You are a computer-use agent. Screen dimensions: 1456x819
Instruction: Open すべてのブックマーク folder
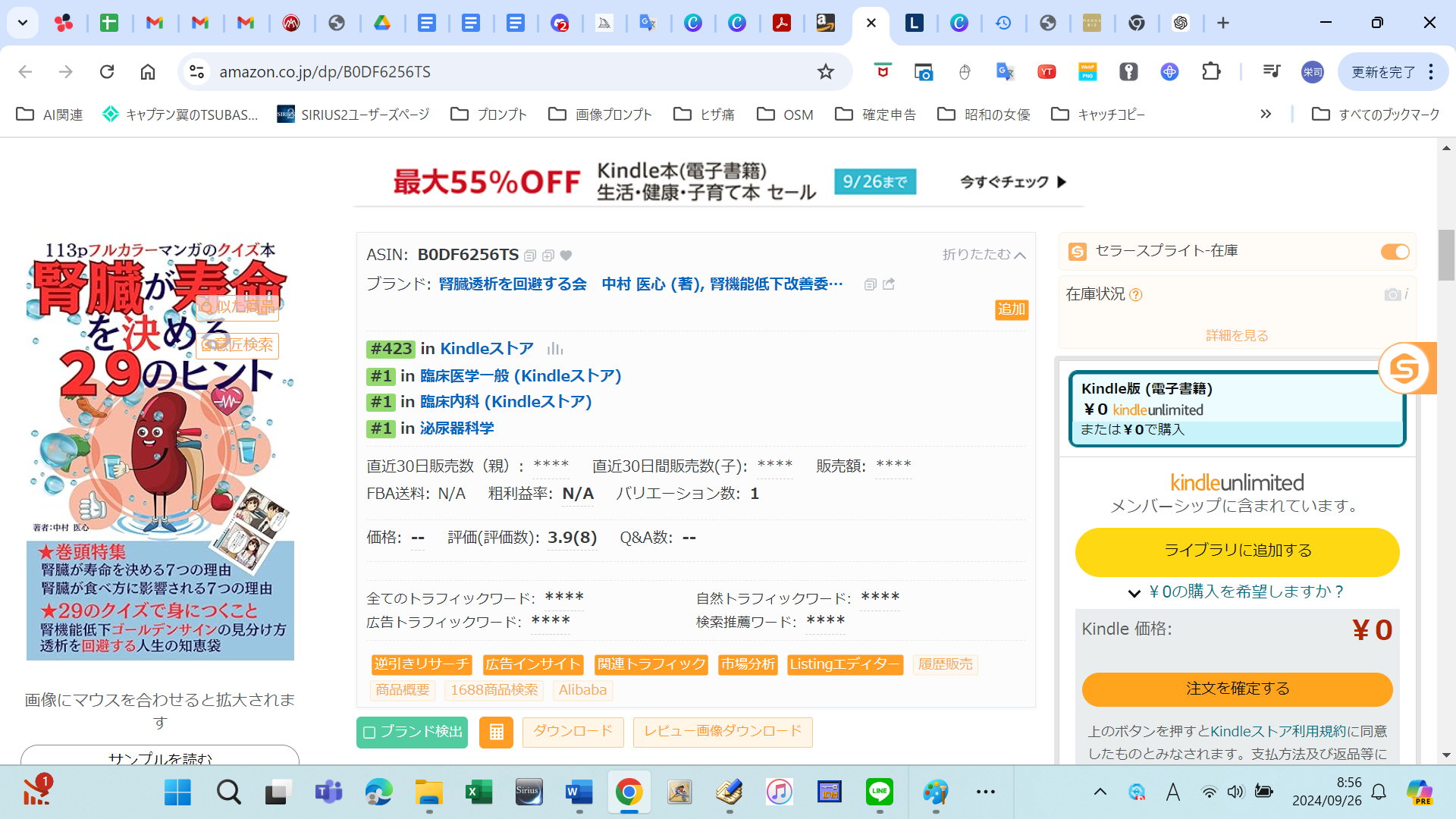tap(1376, 114)
